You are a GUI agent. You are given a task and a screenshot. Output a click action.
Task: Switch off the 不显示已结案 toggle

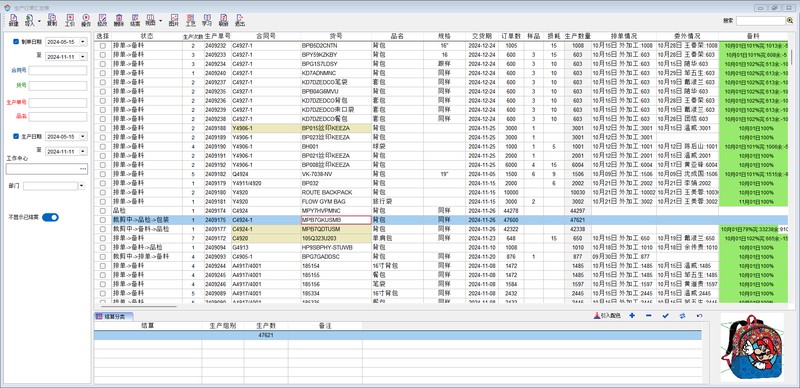click(51, 217)
